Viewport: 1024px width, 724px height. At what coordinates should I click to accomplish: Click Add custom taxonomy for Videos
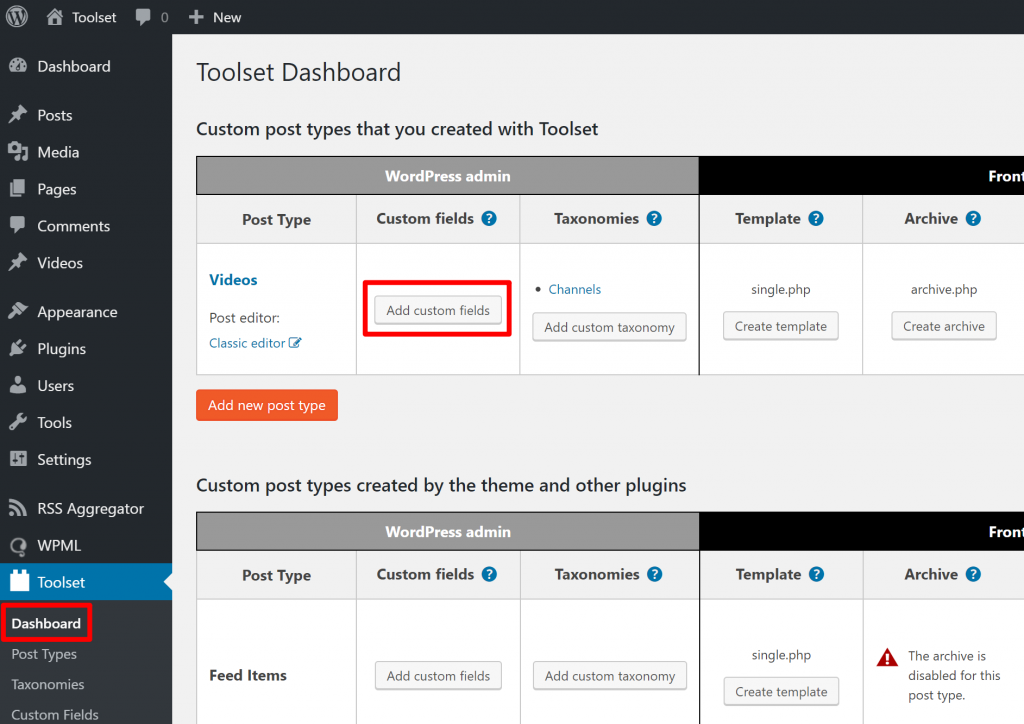tap(609, 327)
